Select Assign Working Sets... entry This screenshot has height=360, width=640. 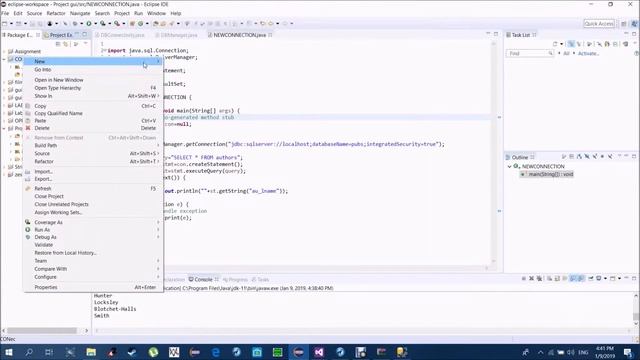[93, 213]
